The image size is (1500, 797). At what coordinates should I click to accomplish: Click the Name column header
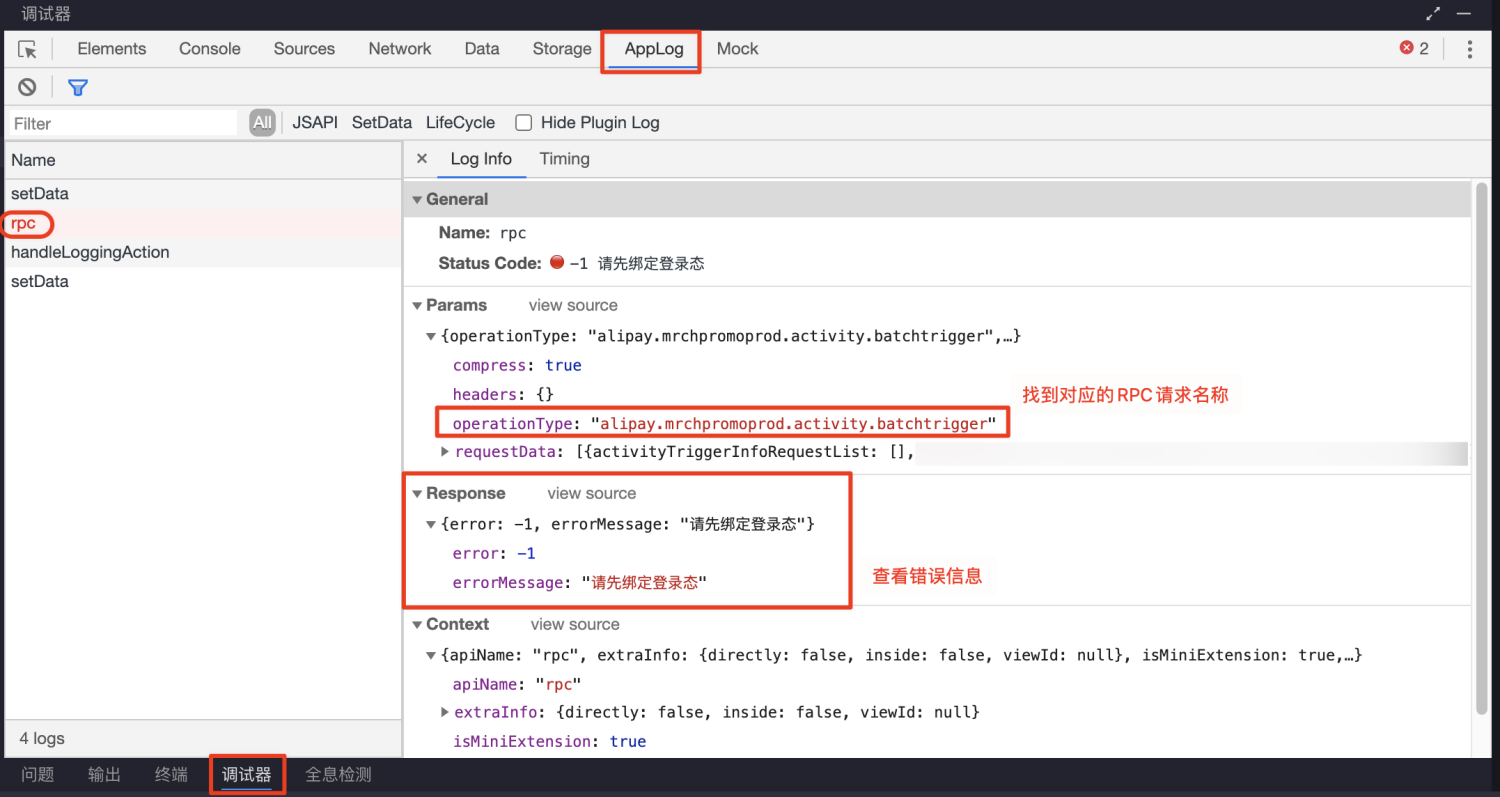pos(203,160)
